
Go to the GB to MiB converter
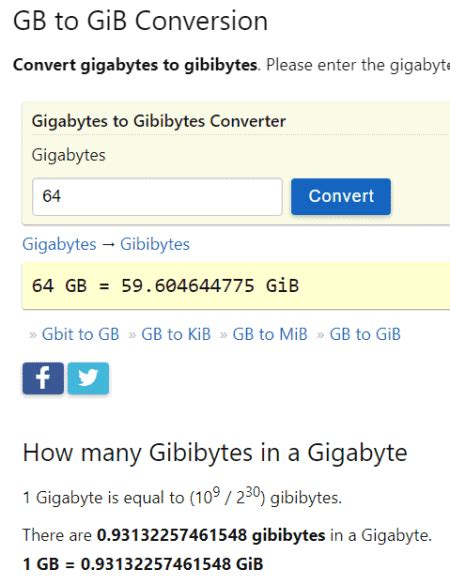click(x=270, y=334)
